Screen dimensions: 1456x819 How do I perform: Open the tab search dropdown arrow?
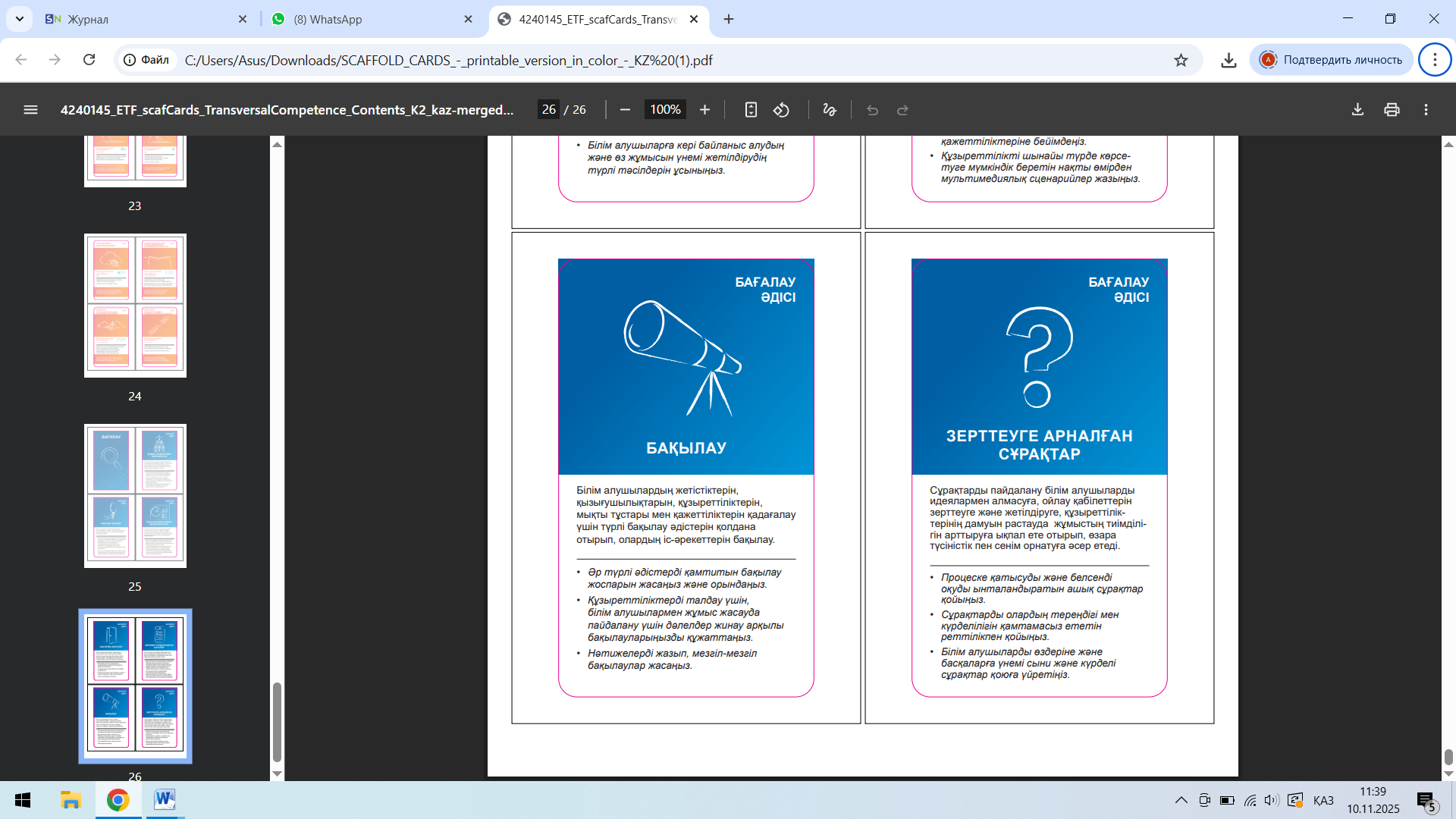tap(19, 19)
